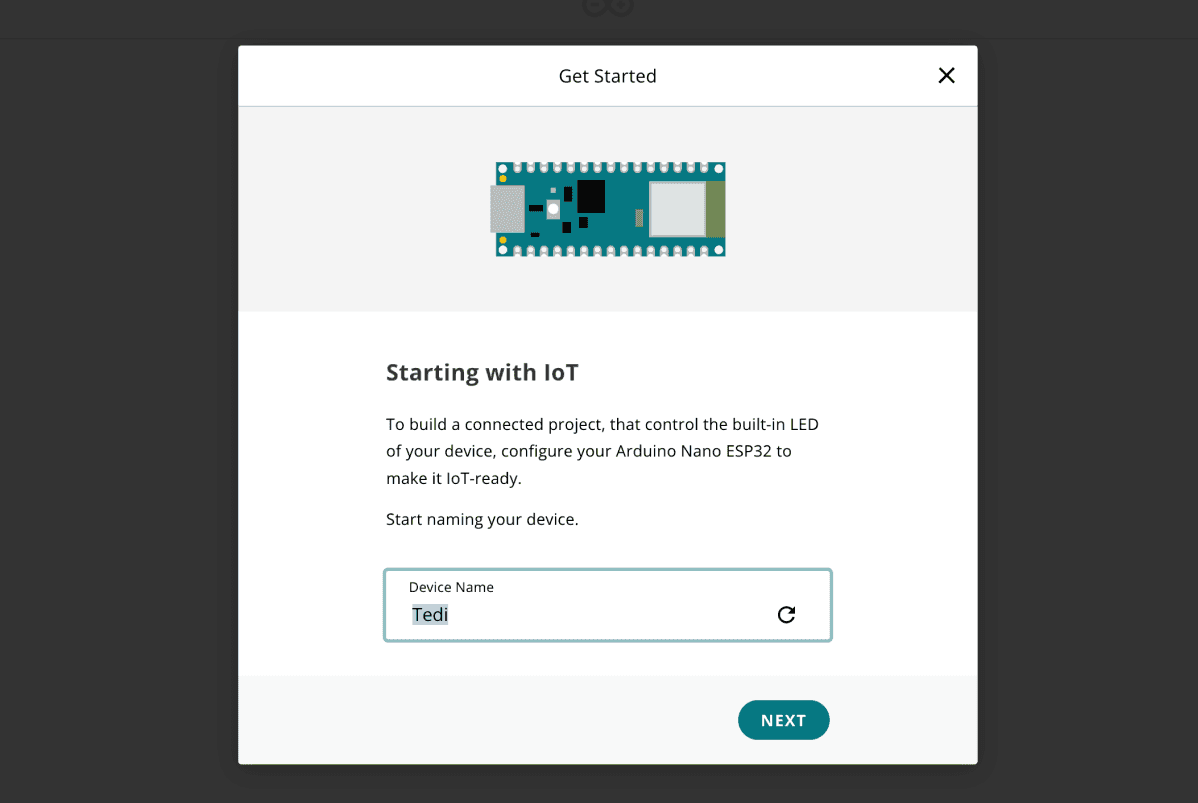This screenshot has width=1198, height=803.
Task: Click the Arduino logo behind the dialog
Action: [607, 8]
